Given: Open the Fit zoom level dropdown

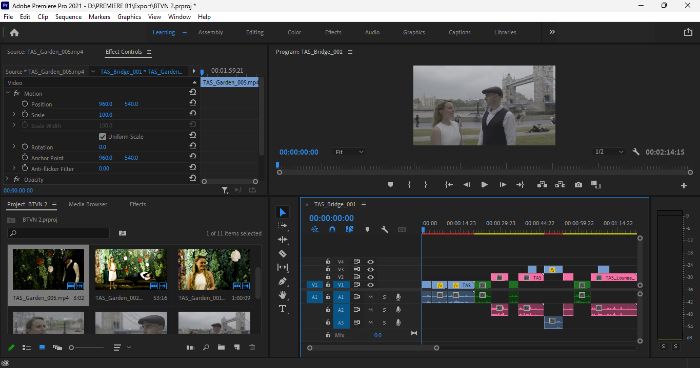Looking at the screenshot, I should 349,152.
